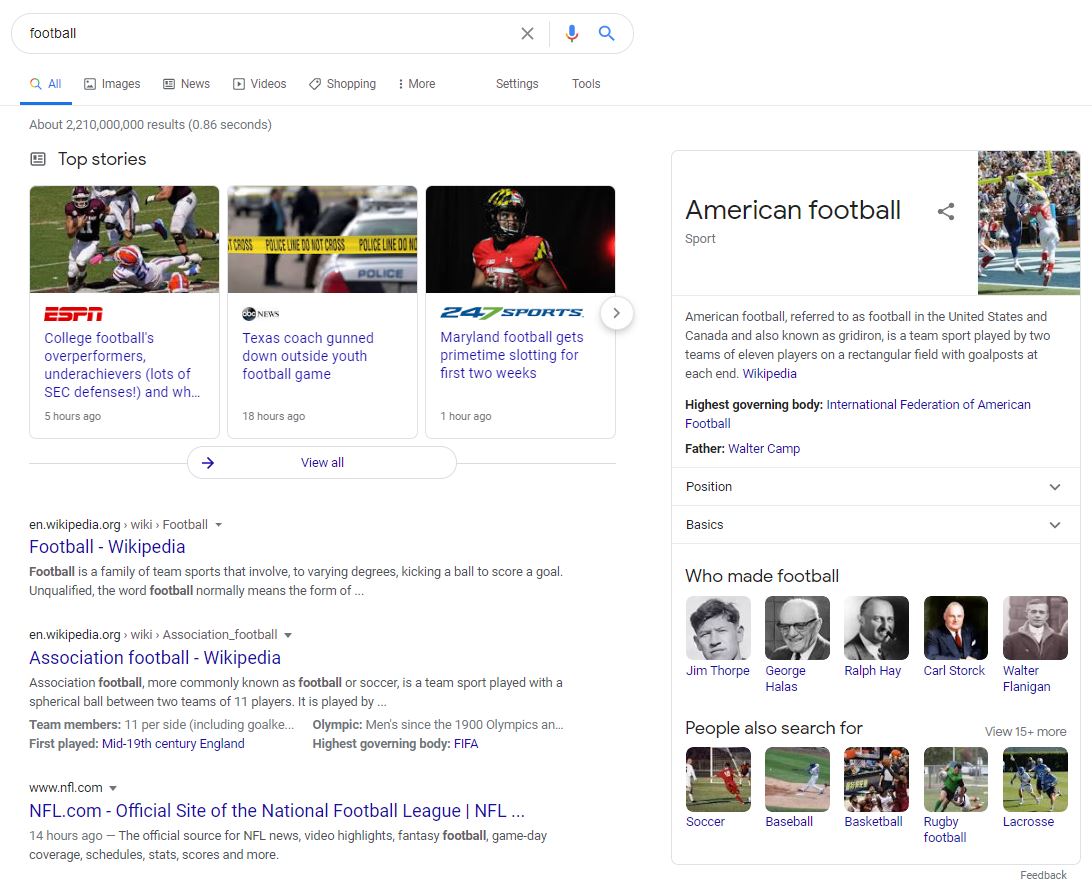Select Ralph Hay's photo
Image resolution: width=1092 pixels, height=888 pixels.
(x=876, y=628)
